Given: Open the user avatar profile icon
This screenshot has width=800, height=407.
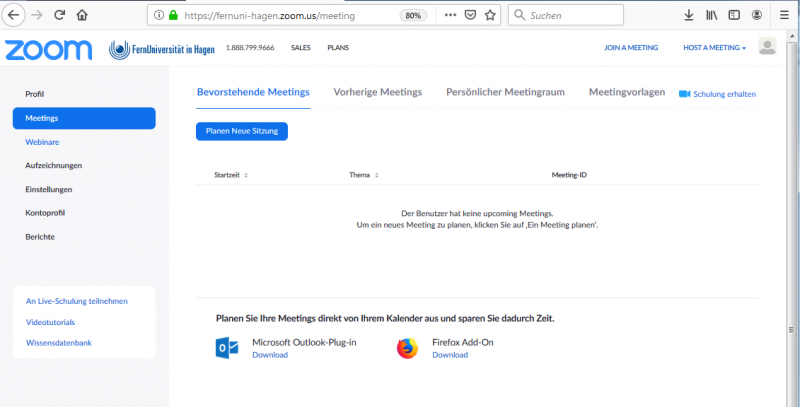Looking at the screenshot, I should (x=767, y=46).
